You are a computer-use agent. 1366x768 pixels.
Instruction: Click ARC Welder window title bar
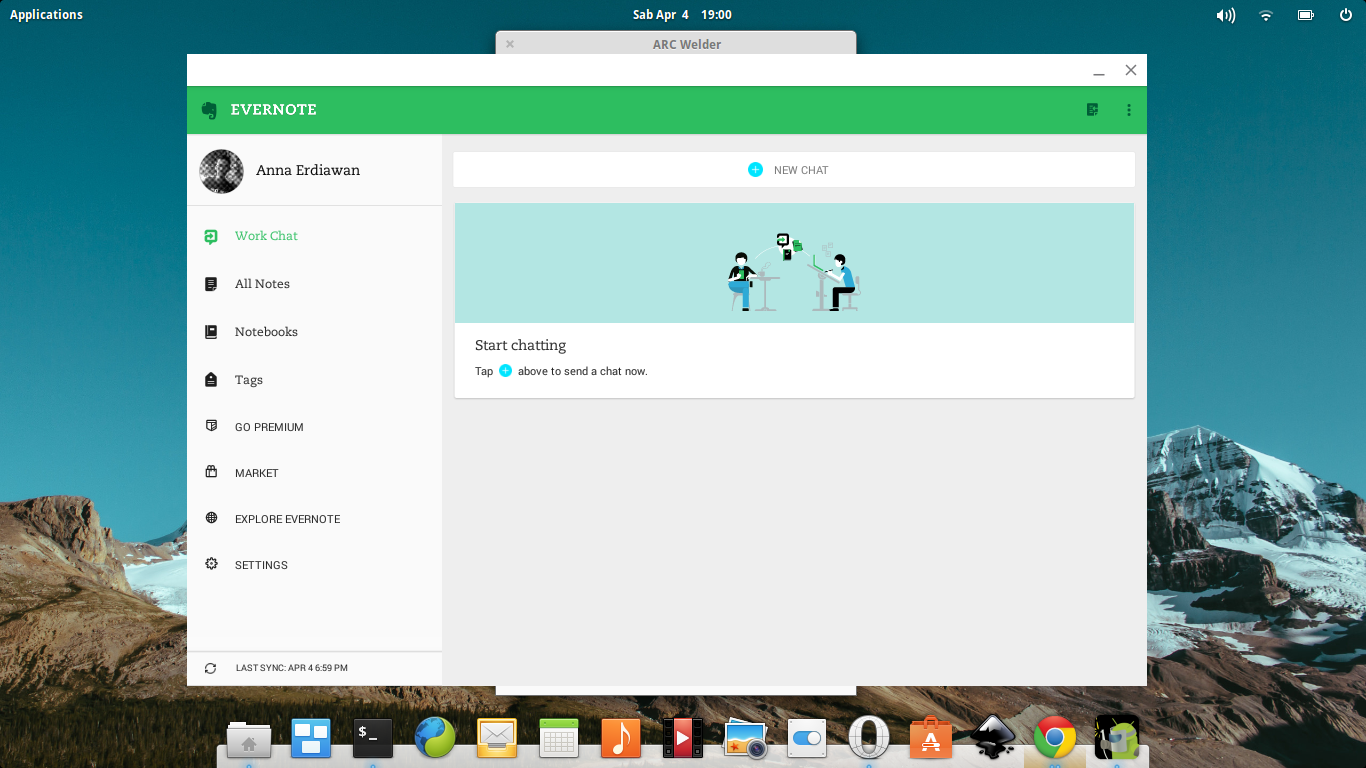[x=676, y=43]
